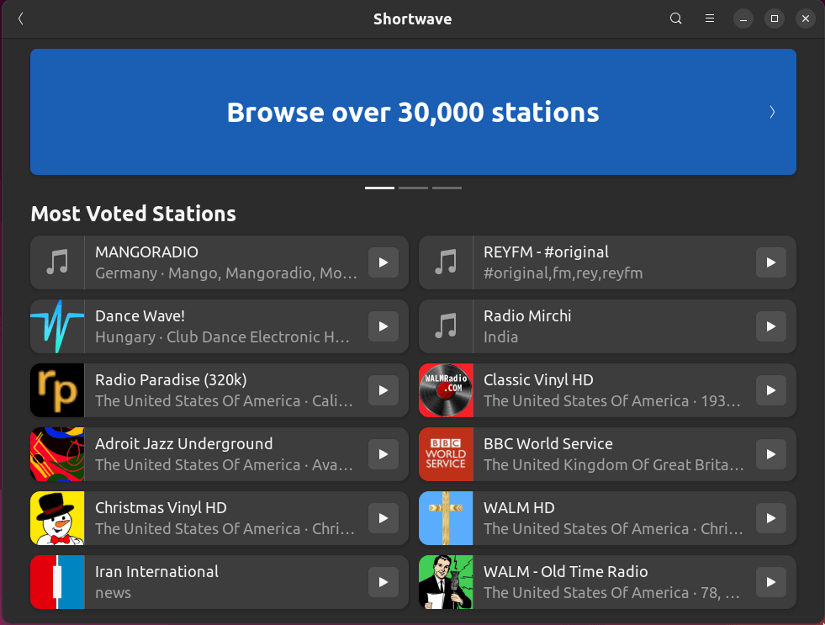Play the Christmas Vinyl HD station
This screenshot has height=625, width=825.
383,518
